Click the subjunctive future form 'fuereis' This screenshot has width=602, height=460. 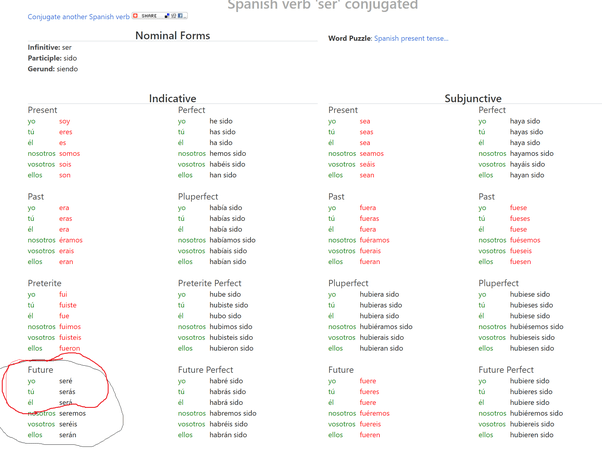(370, 424)
